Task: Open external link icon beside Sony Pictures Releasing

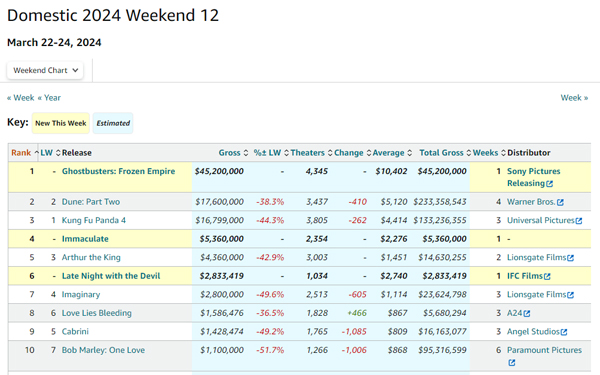Action: (x=549, y=184)
